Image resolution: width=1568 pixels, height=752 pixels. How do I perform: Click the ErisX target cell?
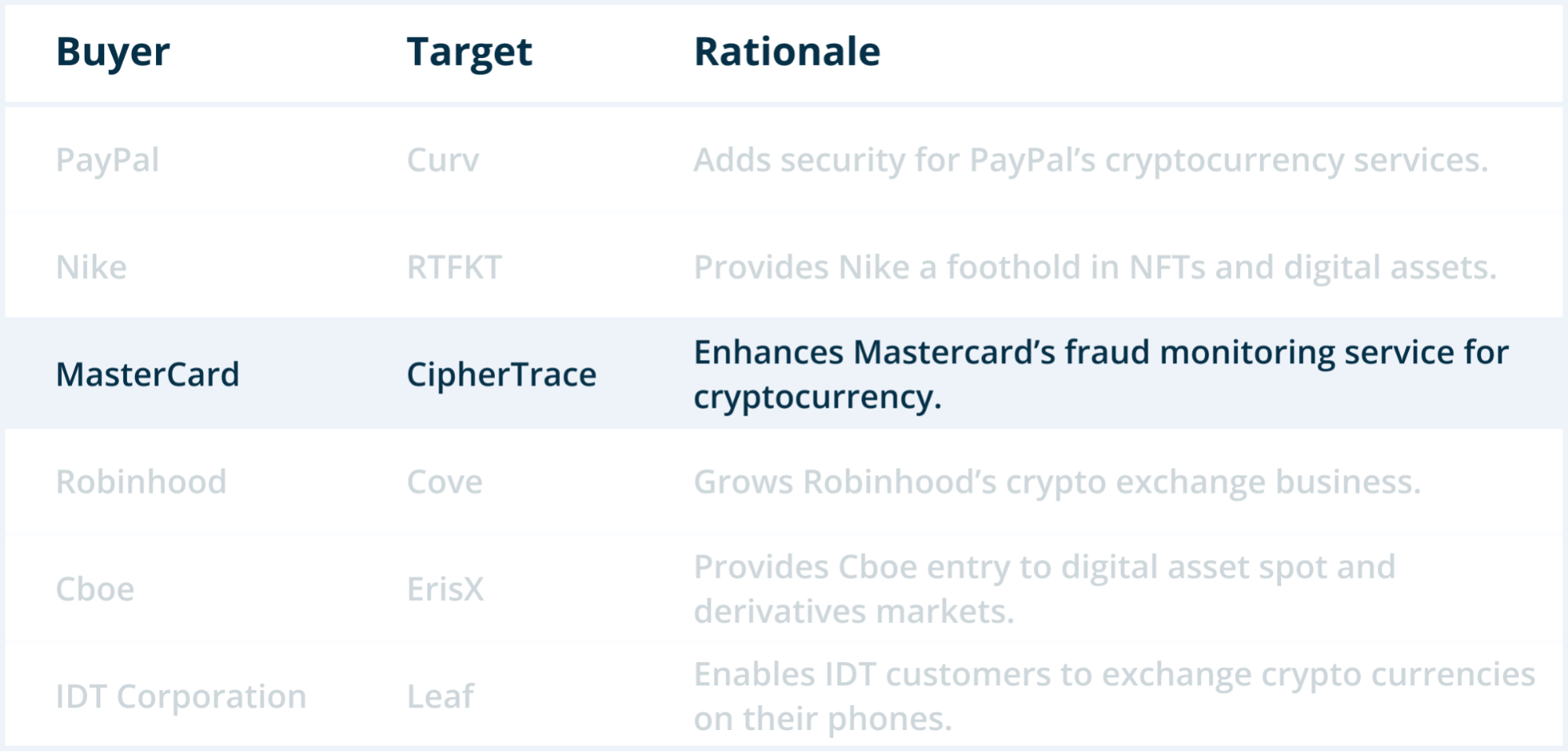click(x=446, y=589)
